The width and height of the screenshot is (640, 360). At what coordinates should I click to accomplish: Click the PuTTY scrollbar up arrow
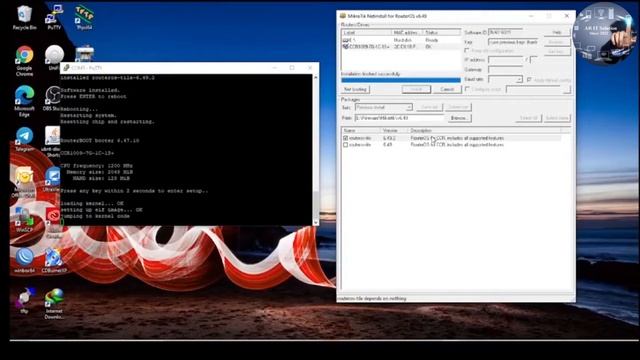click(316, 77)
